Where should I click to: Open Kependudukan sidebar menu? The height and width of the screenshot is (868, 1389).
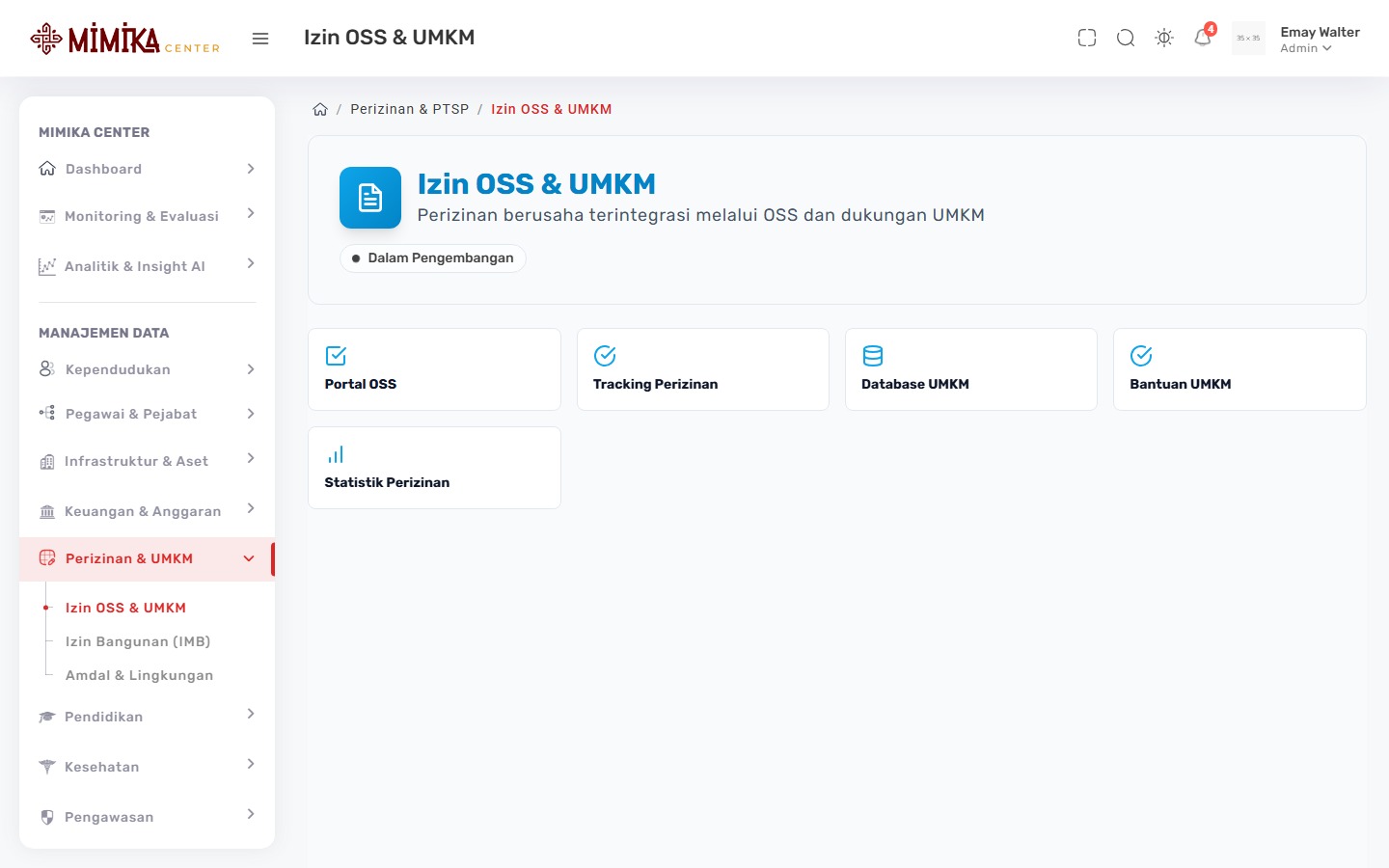pyautogui.click(x=147, y=369)
